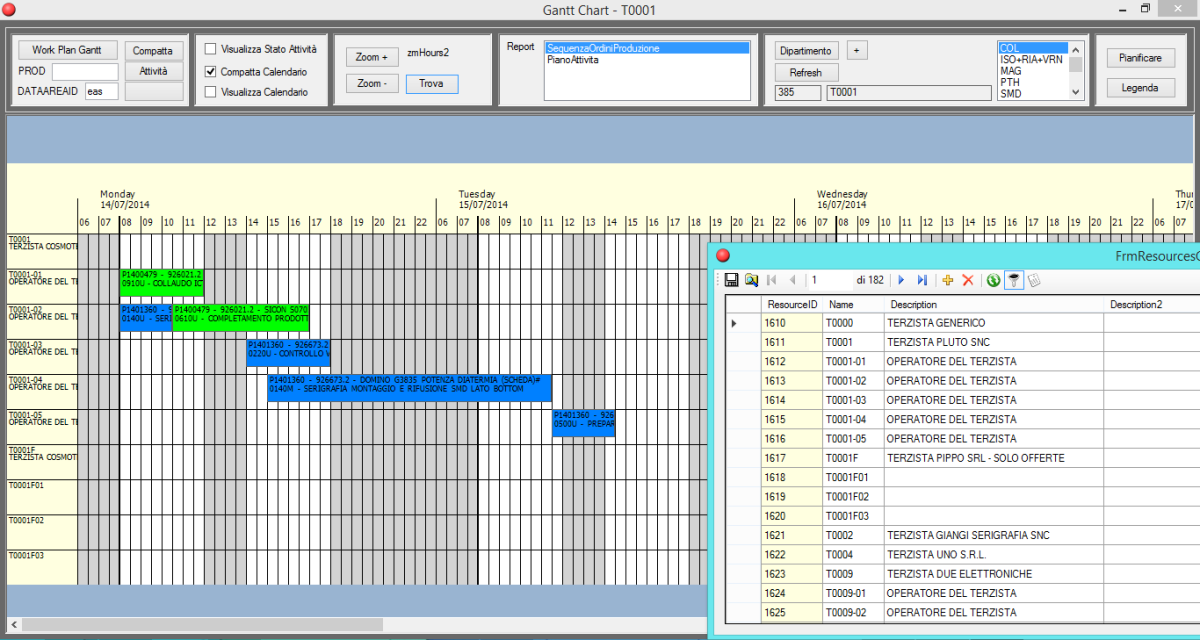Click blue CONTROLLO task bar on T0001-03 row
1200x640 pixels.
[x=288, y=353]
